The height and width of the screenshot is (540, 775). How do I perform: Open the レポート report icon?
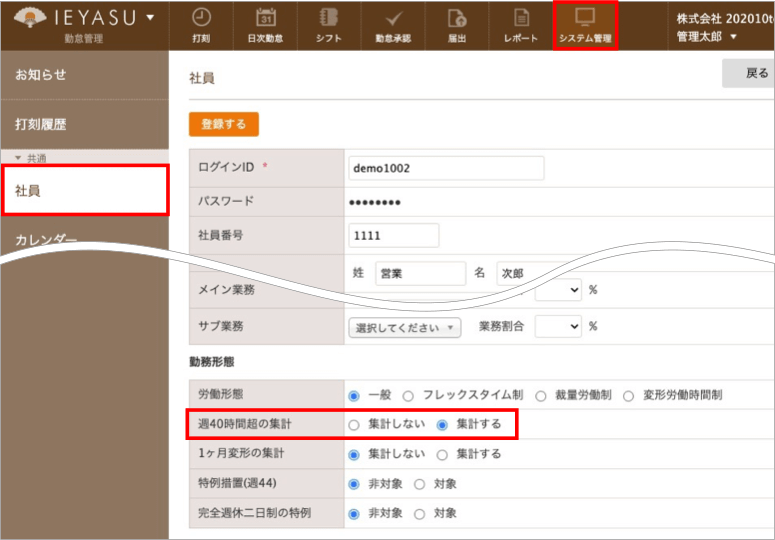coord(521,18)
